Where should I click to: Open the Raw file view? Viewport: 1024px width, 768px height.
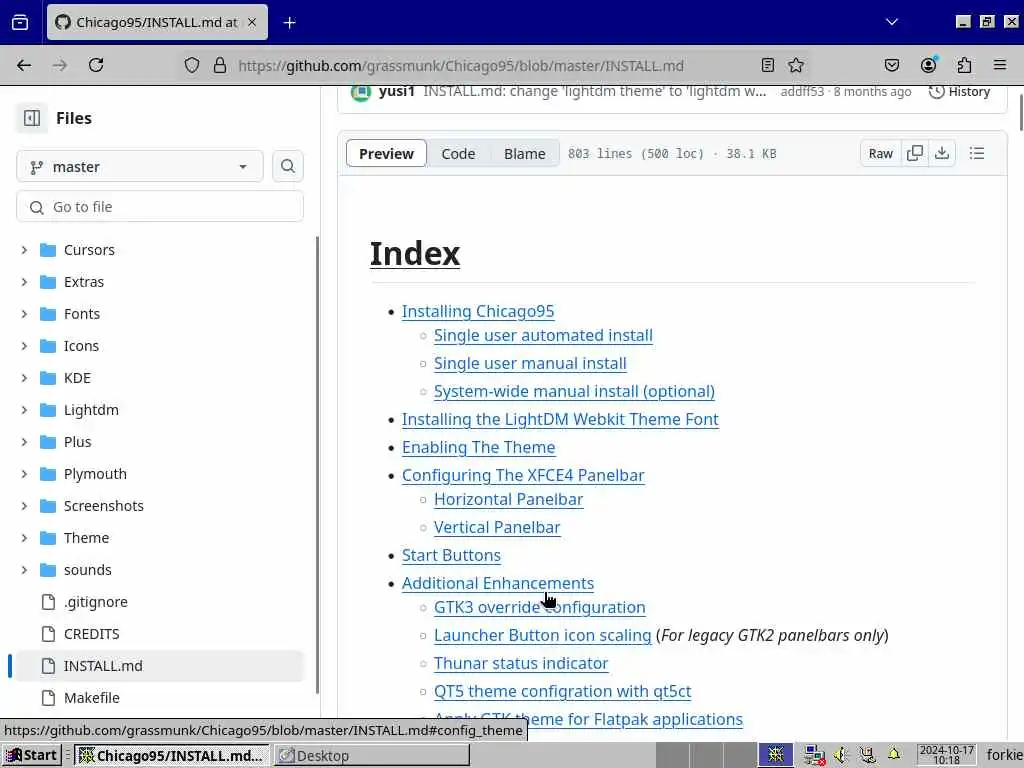click(x=880, y=153)
